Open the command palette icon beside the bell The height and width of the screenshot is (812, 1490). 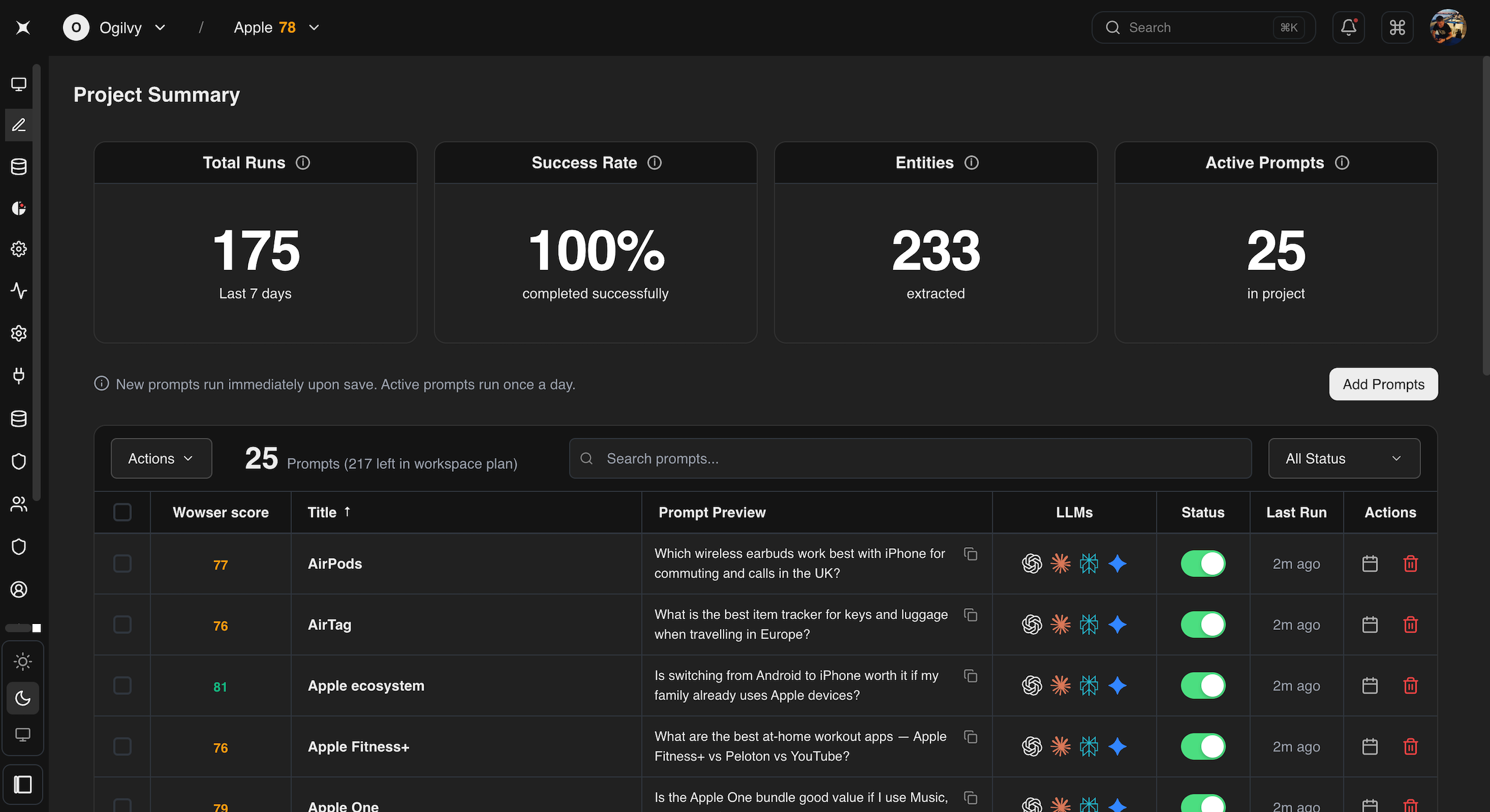[x=1397, y=27]
